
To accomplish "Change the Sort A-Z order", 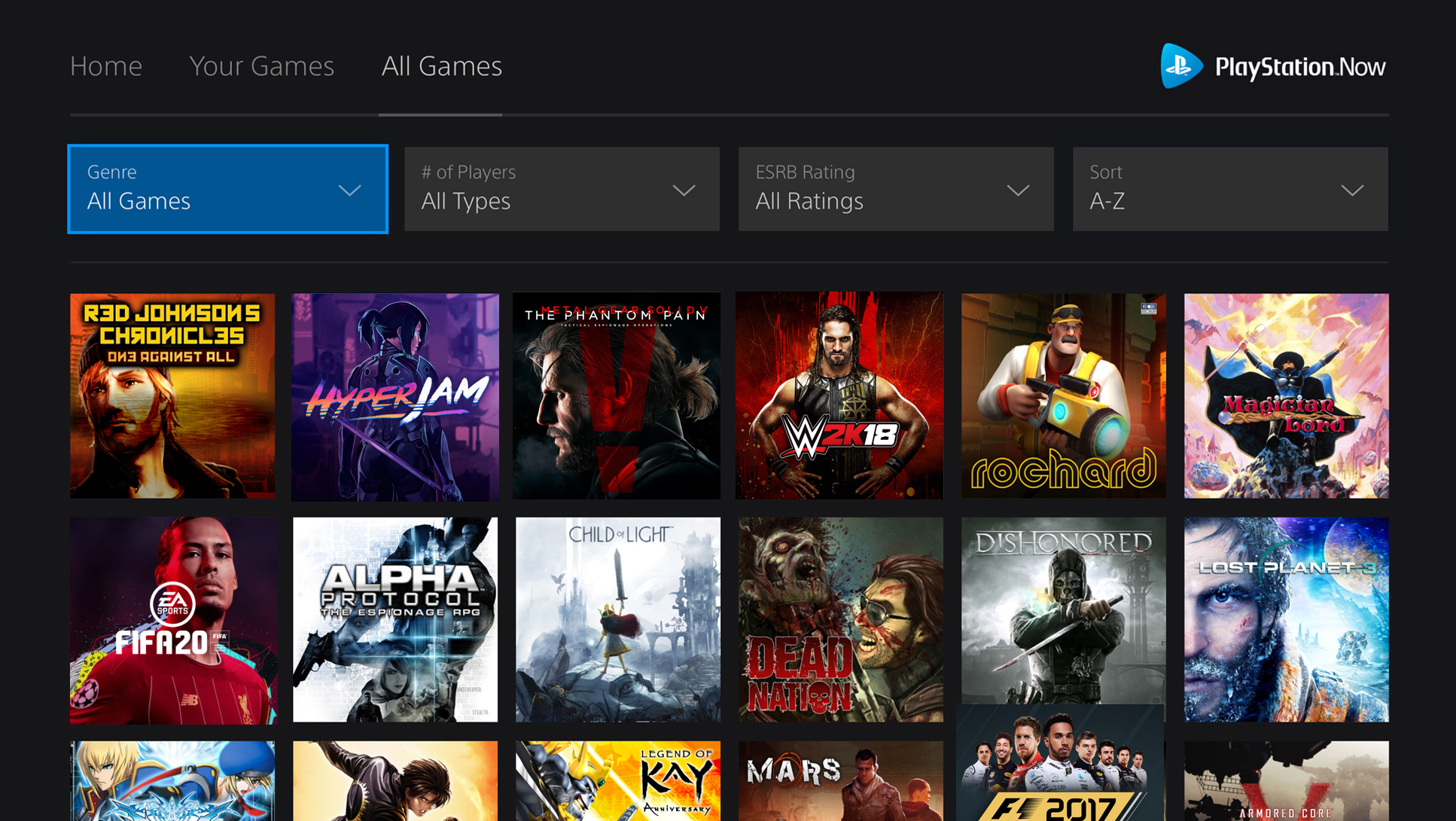I will click(1230, 189).
